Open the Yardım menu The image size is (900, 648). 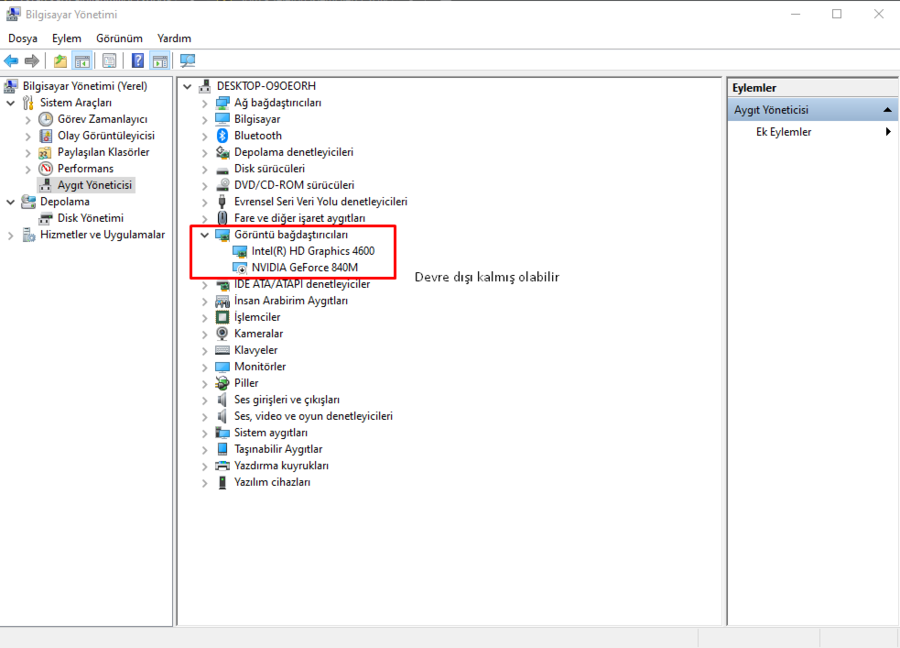coord(174,38)
